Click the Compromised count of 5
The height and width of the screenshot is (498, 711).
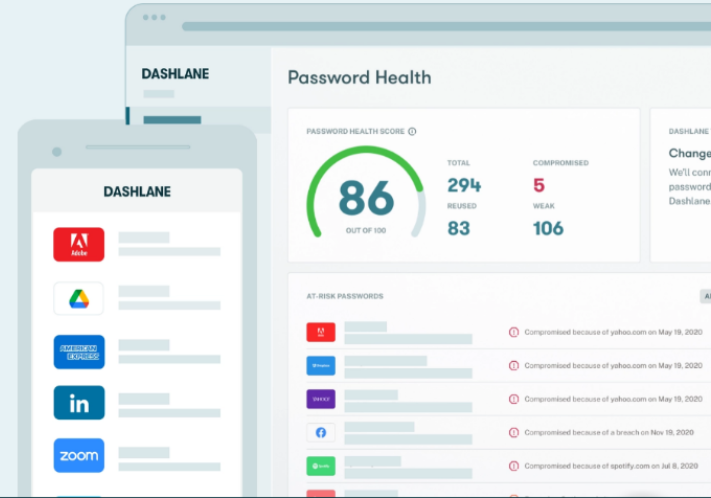(539, 185)
